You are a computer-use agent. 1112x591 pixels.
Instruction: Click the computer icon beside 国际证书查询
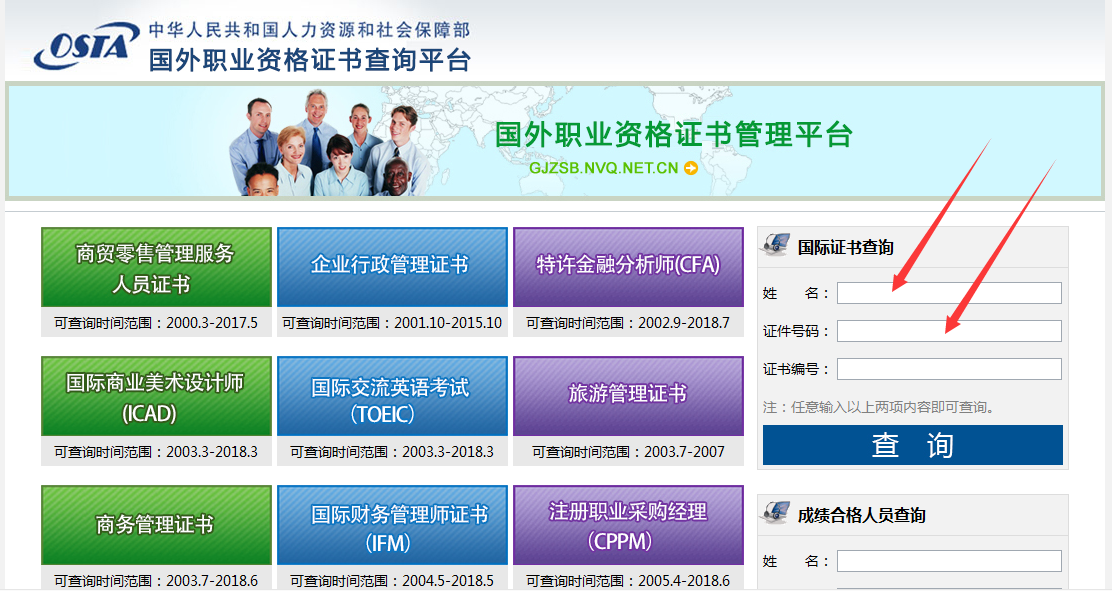coord(776,246)
